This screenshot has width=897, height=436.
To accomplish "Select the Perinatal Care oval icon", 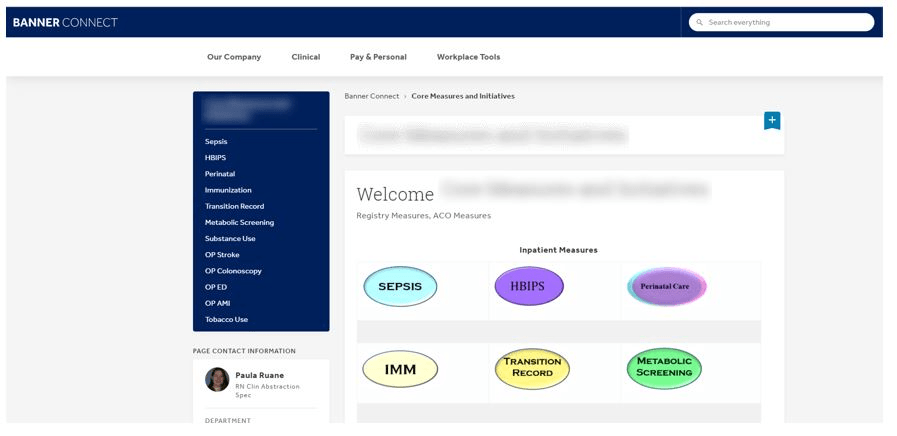I will click(x=667, y=286).
